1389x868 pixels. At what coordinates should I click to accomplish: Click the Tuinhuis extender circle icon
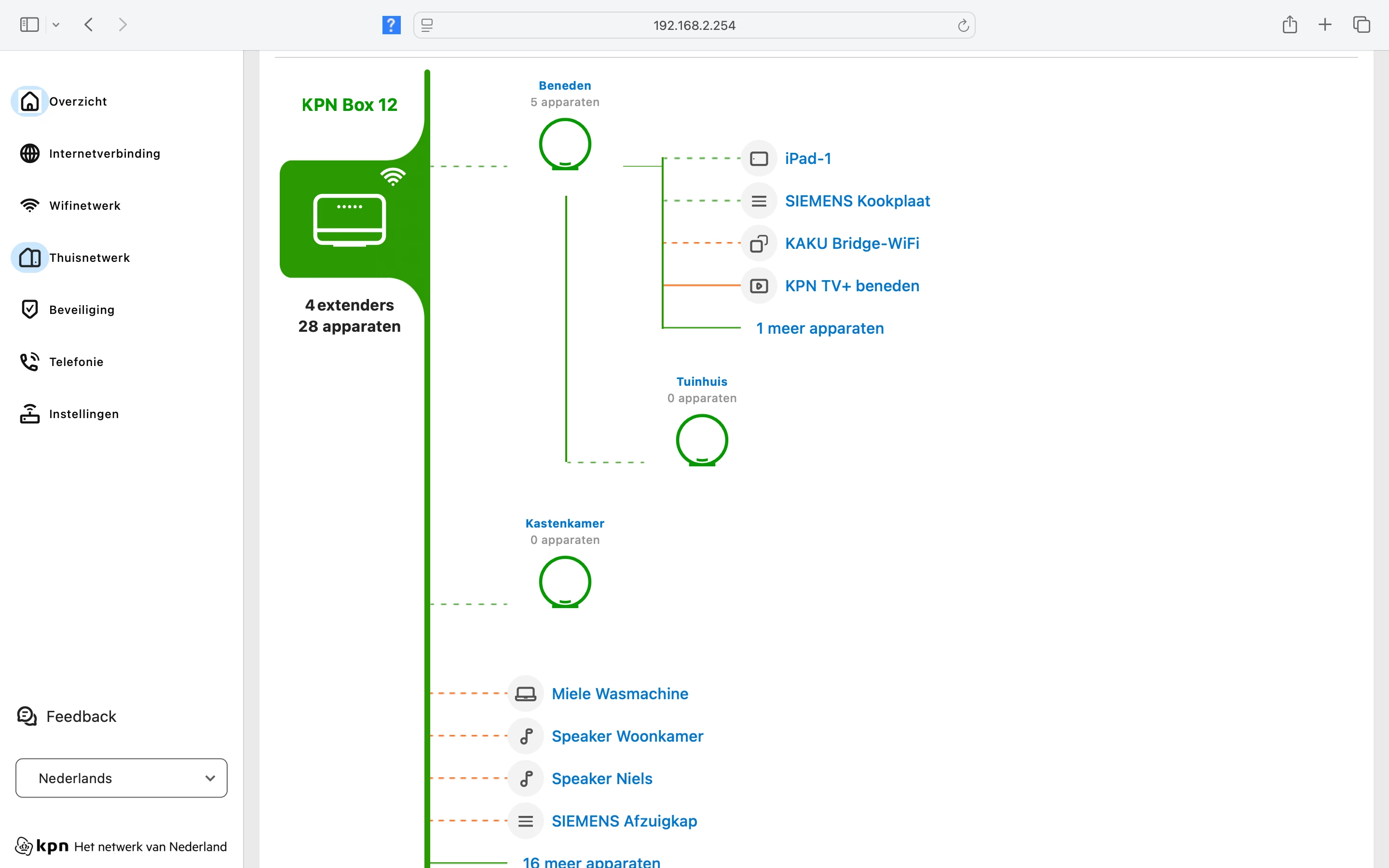coord(701,440)
